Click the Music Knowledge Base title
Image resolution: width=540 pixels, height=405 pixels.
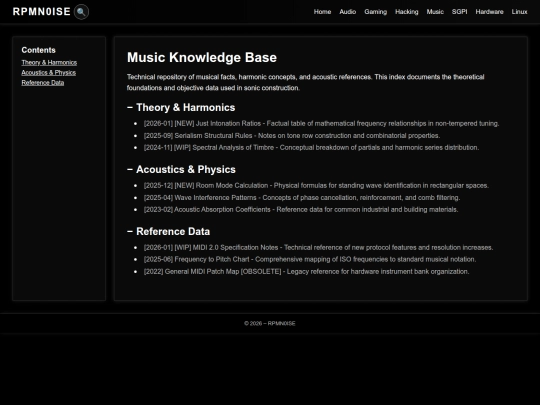pyautogui.click(x=202, y=58)
